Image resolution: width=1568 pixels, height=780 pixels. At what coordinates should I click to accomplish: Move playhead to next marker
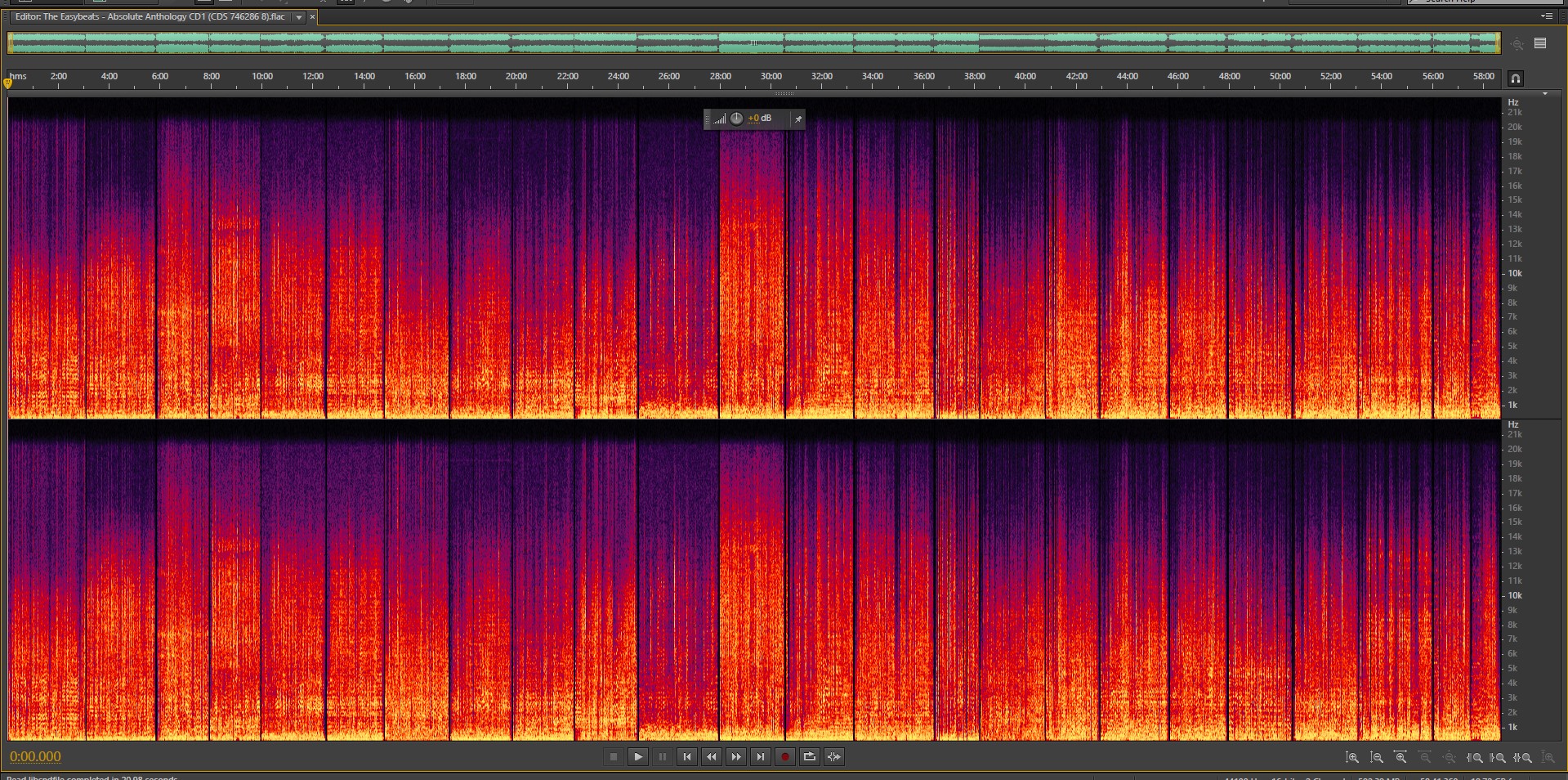(761, 757)
